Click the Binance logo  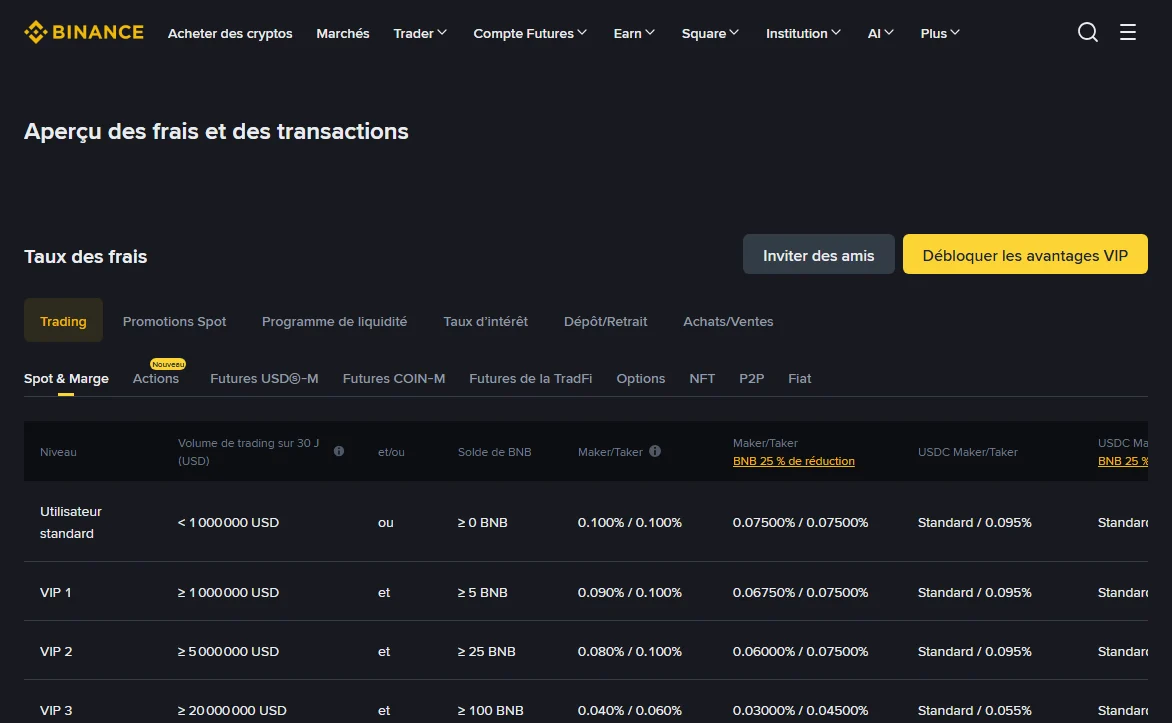coord(84,32)
